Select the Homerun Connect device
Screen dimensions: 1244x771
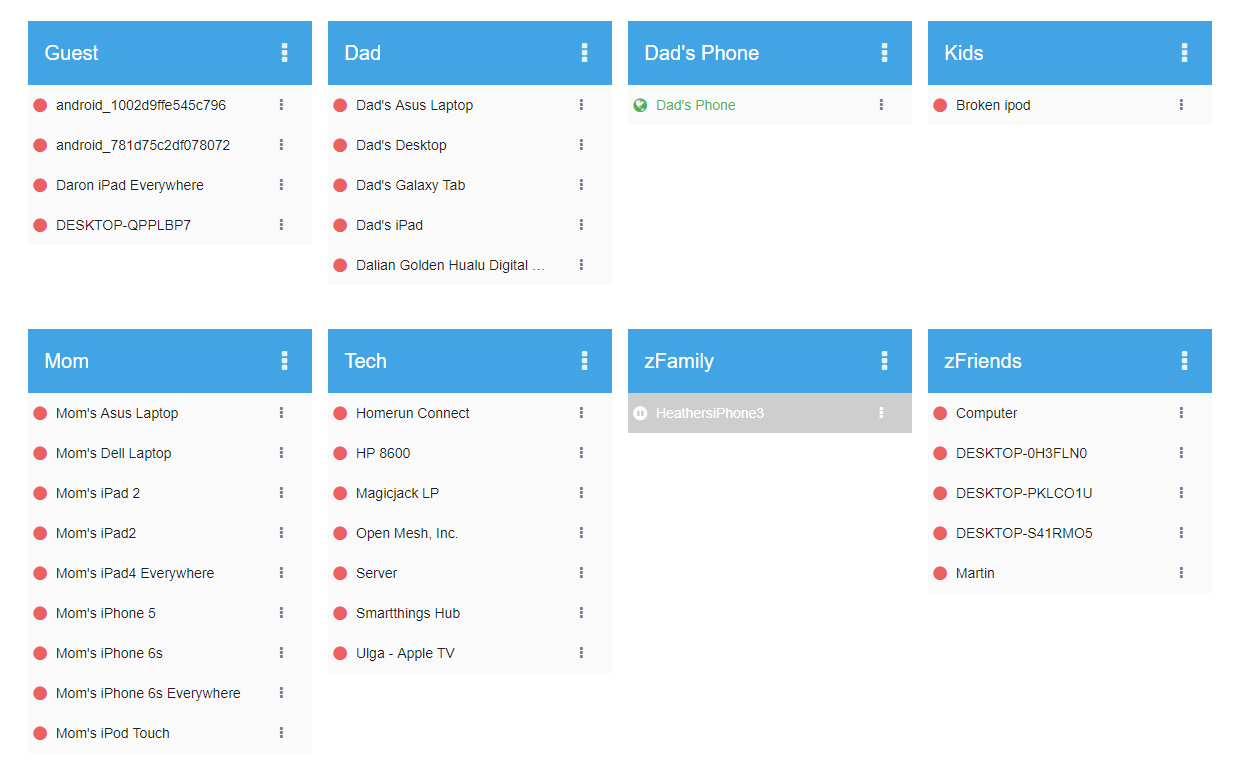tap(470, 413)
